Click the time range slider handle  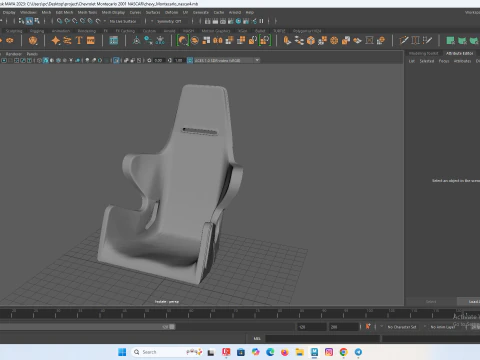coord(172,327)
